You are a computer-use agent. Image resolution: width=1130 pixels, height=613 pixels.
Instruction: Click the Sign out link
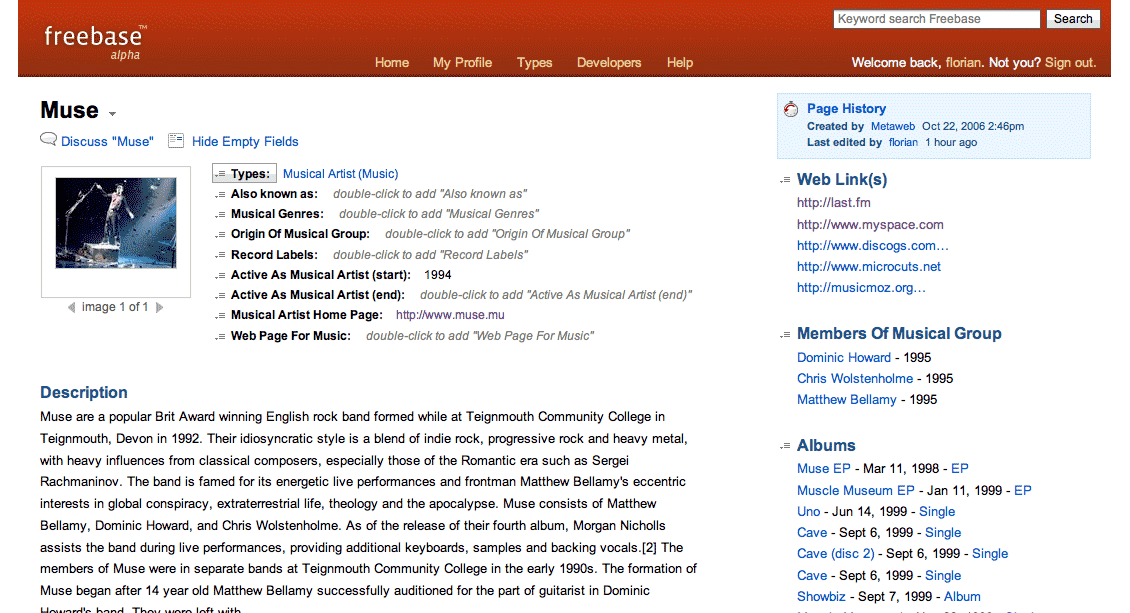pos(1070,63)
